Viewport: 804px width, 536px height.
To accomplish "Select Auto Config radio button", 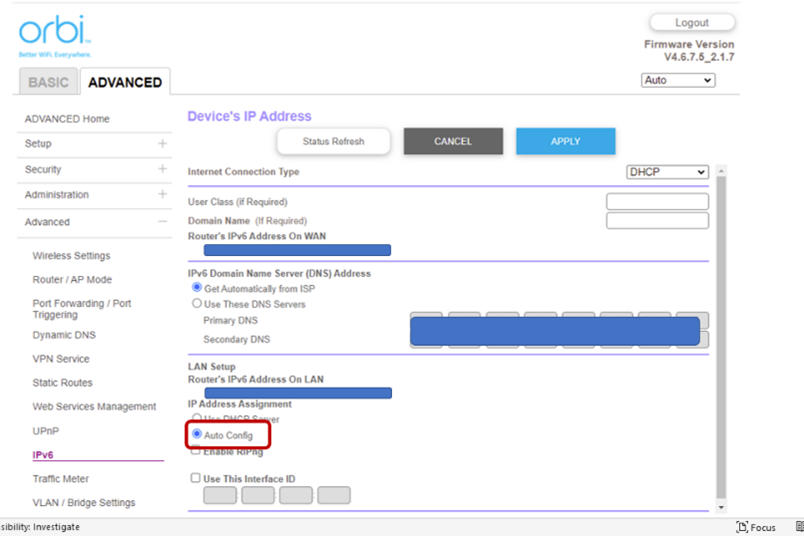I will click(x=197, y=435).
